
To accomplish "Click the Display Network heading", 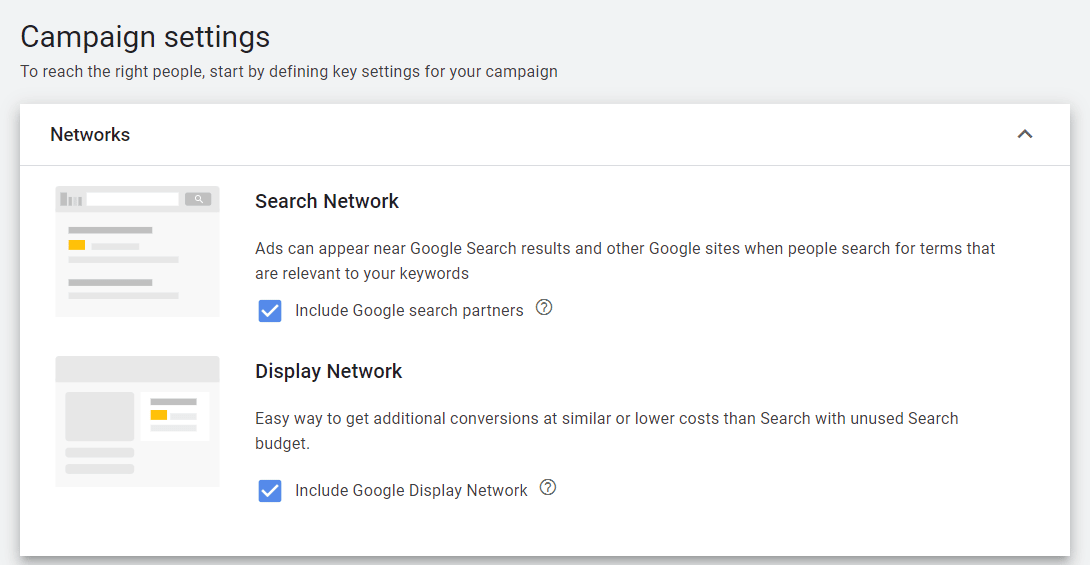I will click(328, 371).
